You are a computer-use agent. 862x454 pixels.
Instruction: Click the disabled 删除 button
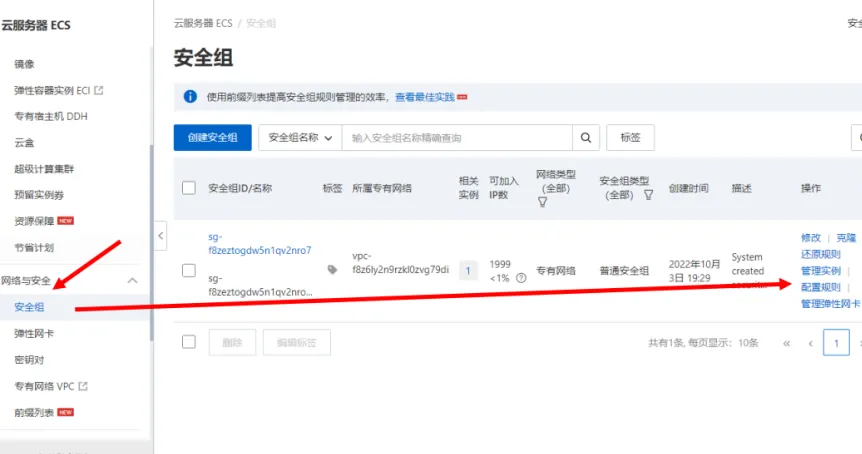[x=233, y=342]
